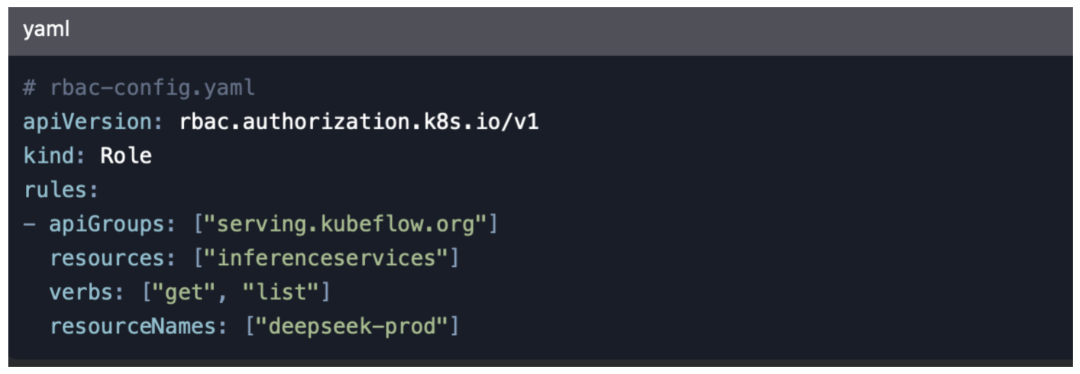Viewport: 1080px width, 374px height.
Task: Click the hash symbol starting the comment
Action: point(29,88)
